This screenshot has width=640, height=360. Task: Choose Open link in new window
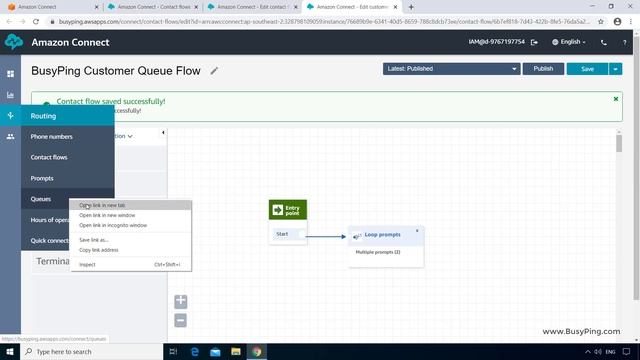point(131,215)
